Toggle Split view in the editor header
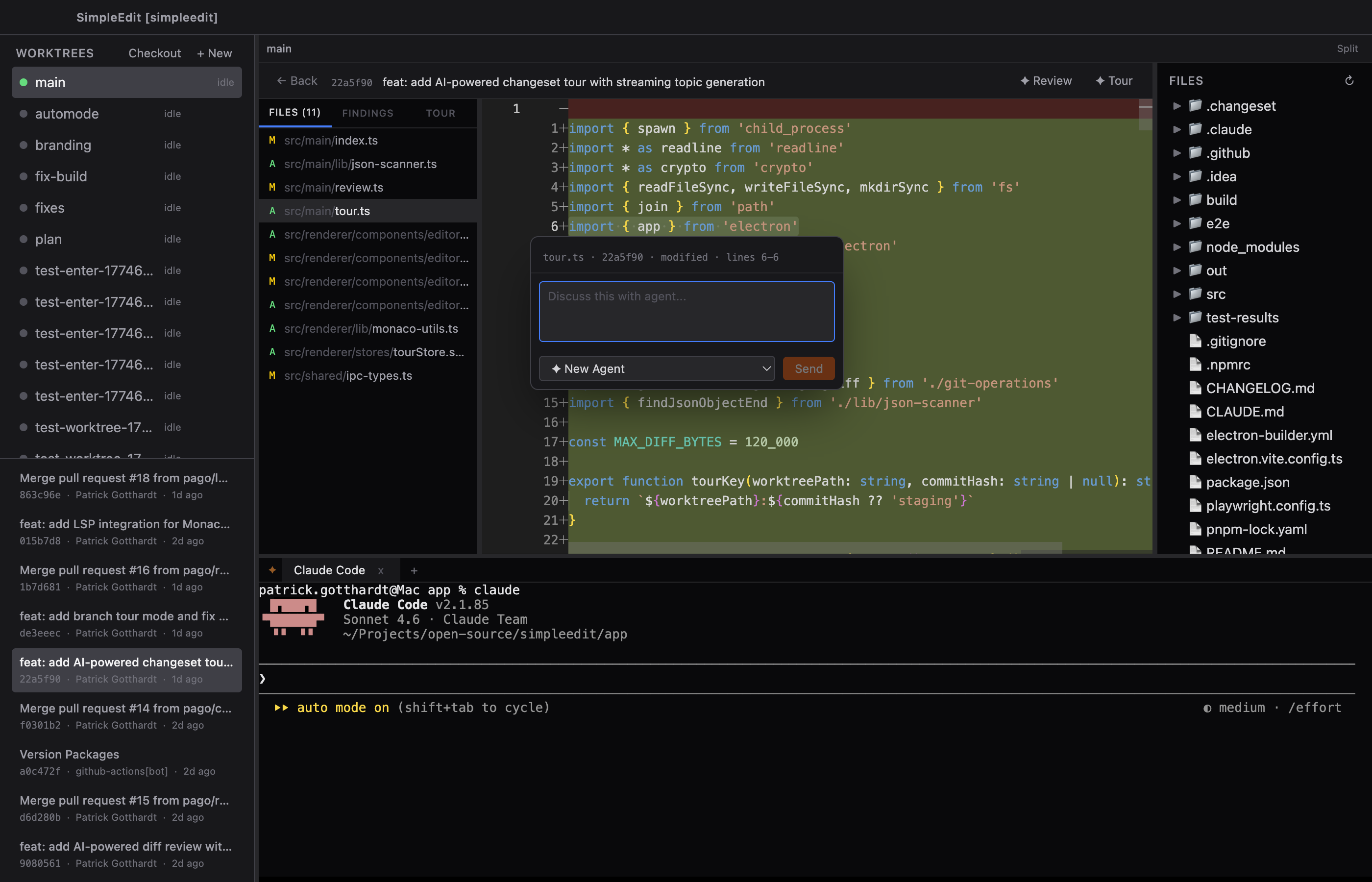The width and height of the screenshot is (1372, 882). (1347, 49)
